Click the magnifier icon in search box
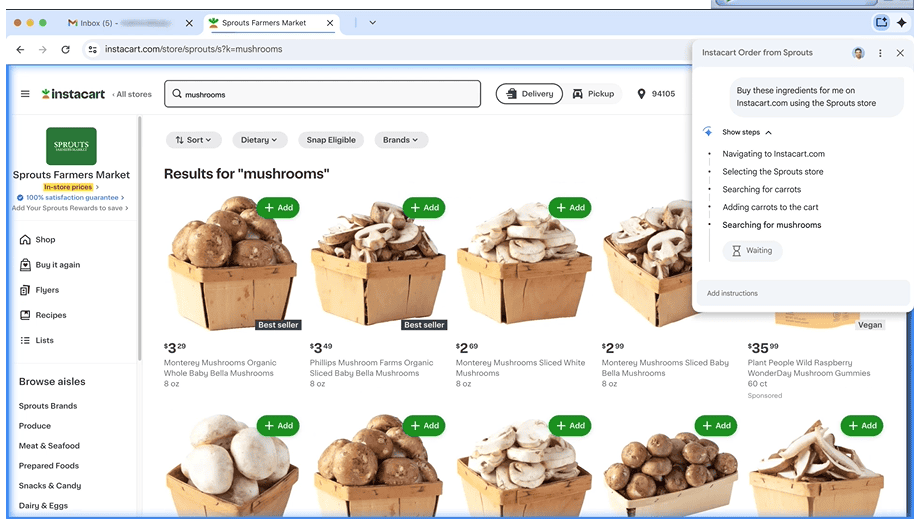Image resolution: width=918 pixels, height=530 pixels. click(177, 94)
